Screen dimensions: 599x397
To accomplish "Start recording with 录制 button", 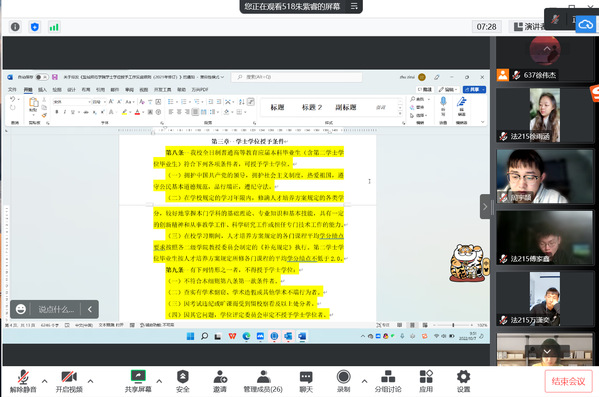I will [x=343, y=381].
